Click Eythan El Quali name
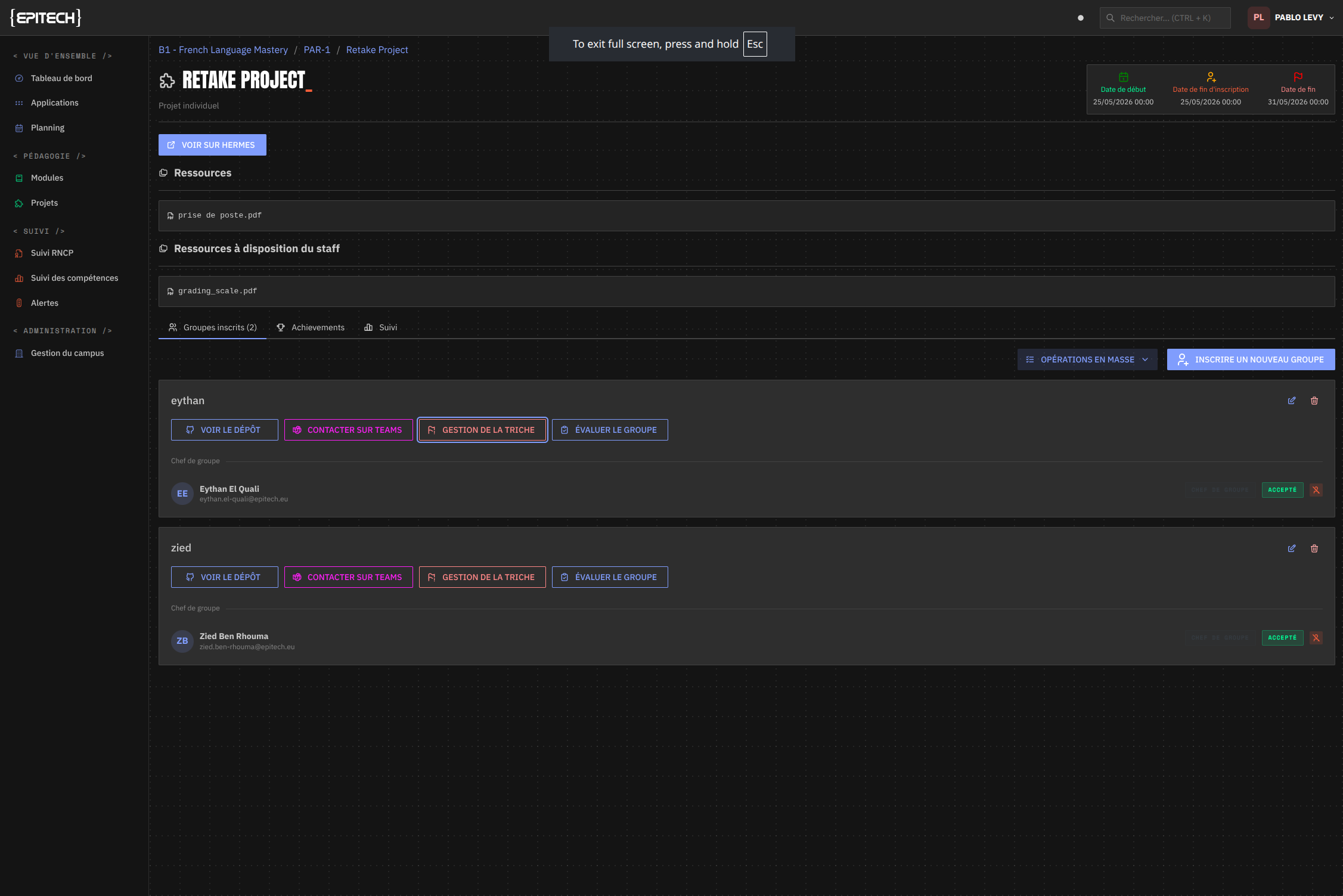The width and height of the screenshot is (1343, 896). click(x=229, y=489)
